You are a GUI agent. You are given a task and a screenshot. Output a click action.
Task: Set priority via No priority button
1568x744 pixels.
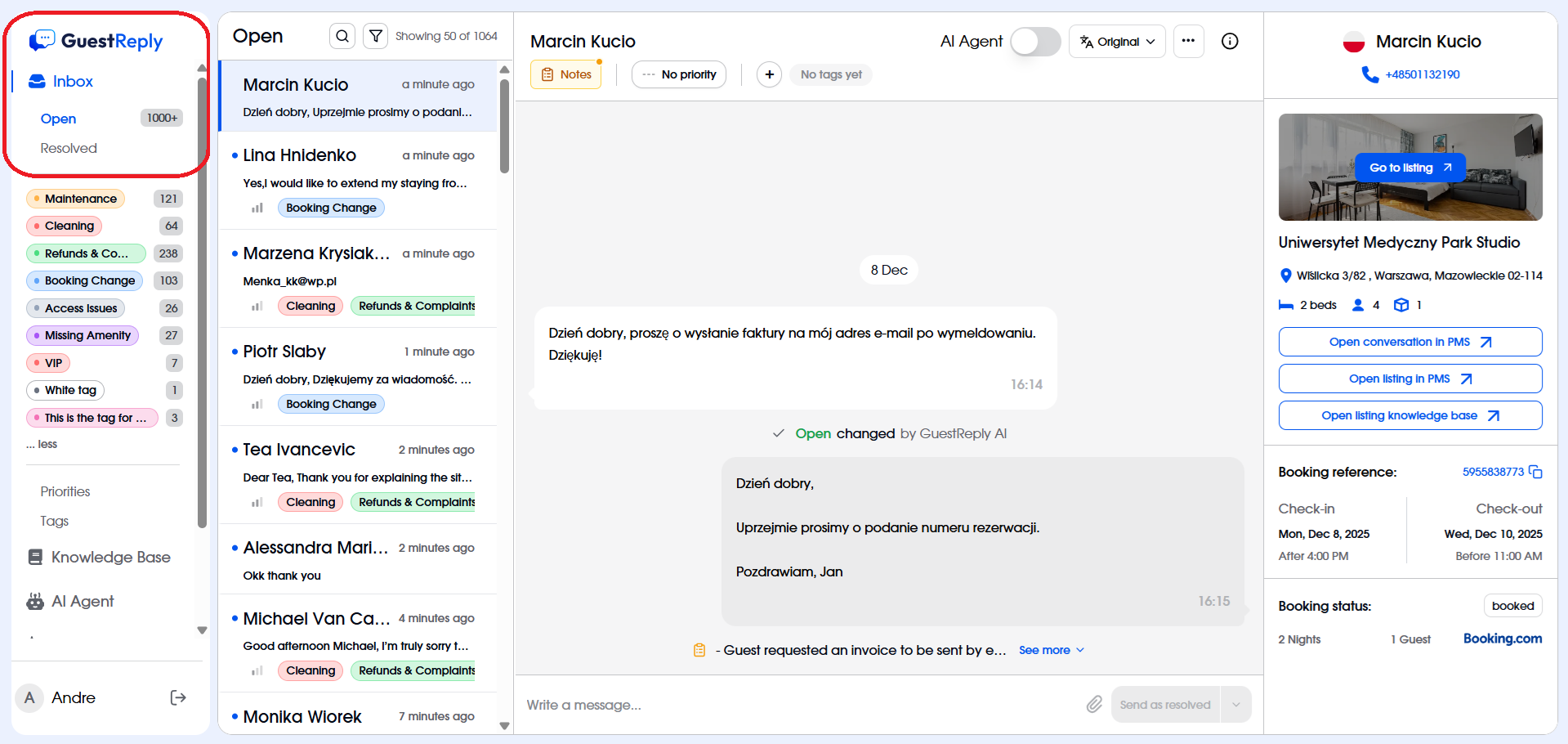coord(679,74)
